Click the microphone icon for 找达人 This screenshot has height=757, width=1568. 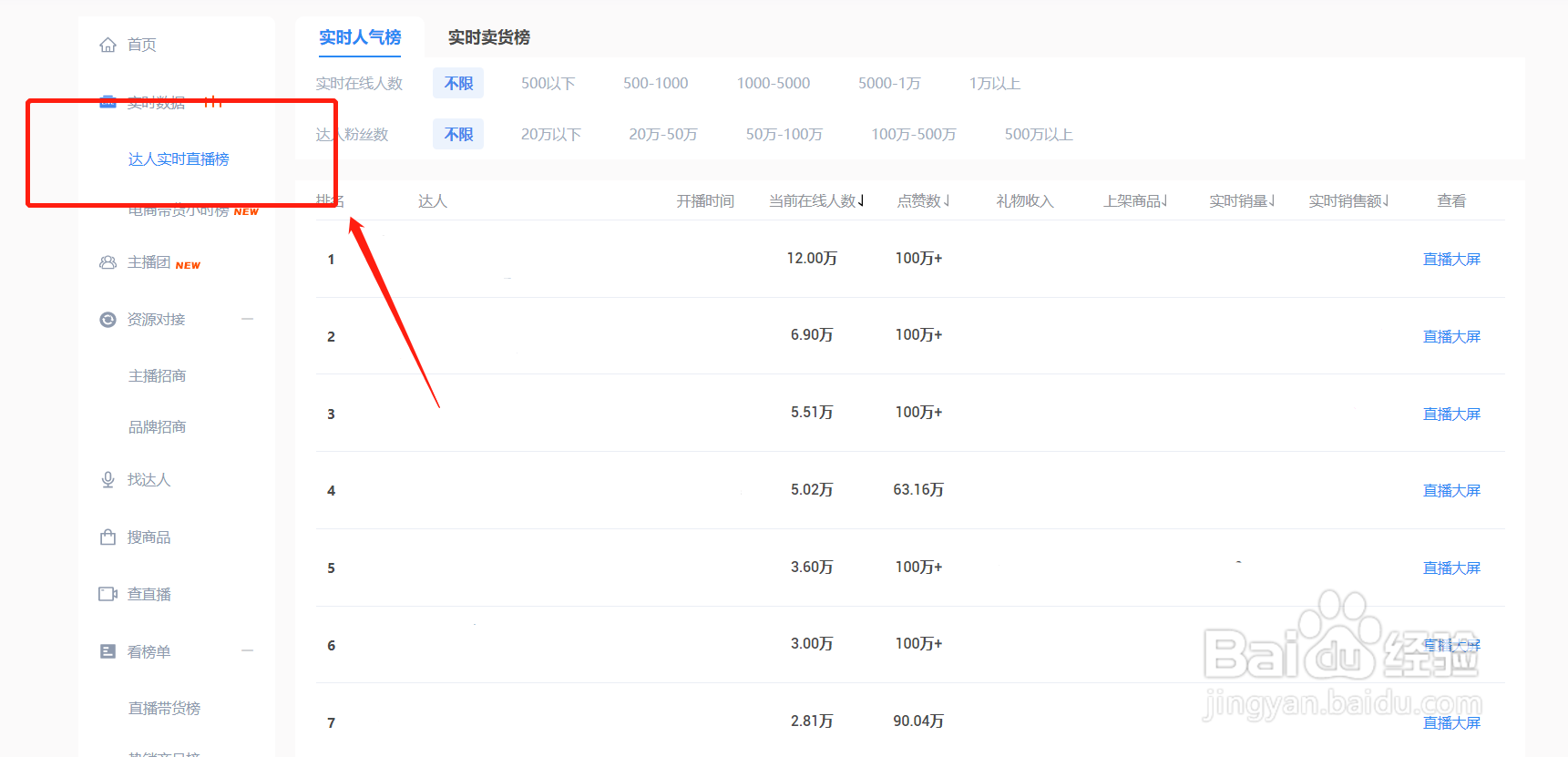(108, 480)
